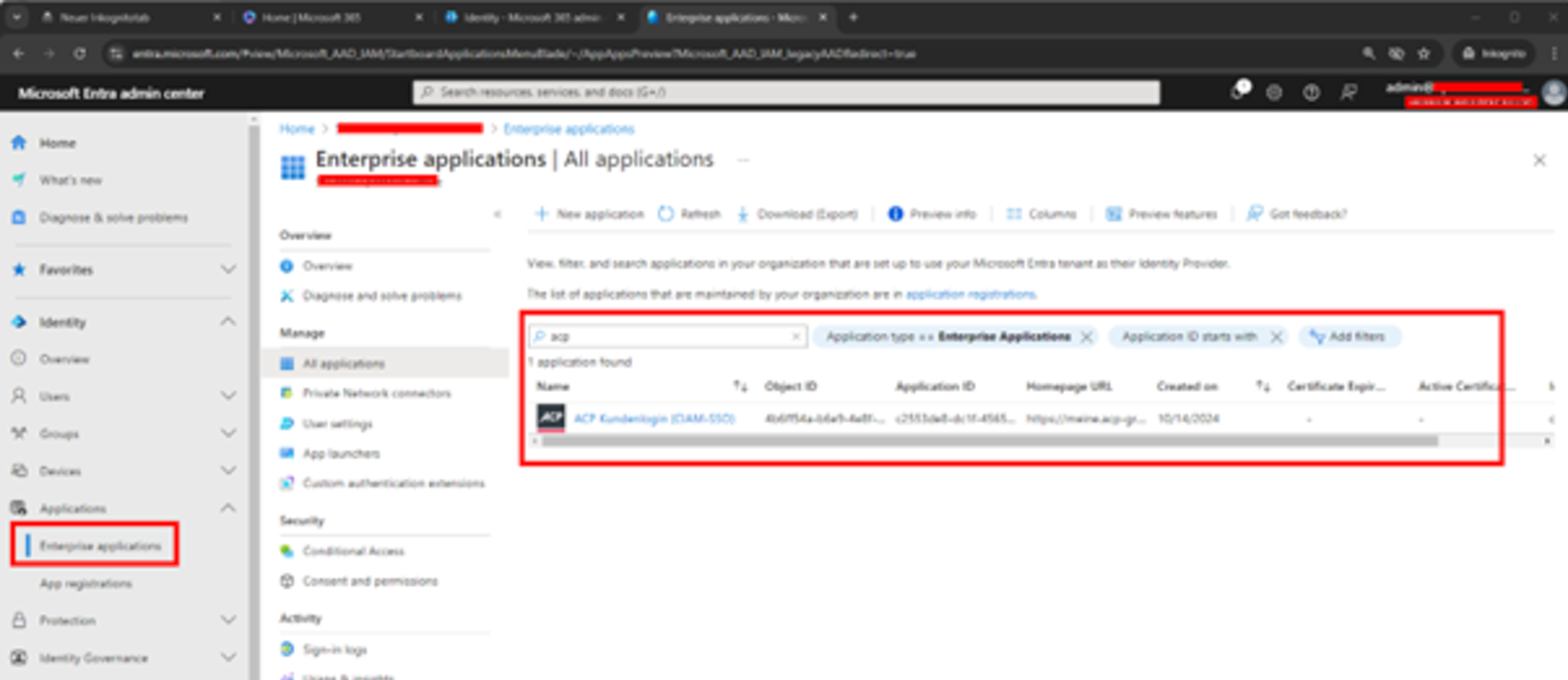Image resolution: width=1568 pixels, height=680 pixels.
Task: Open portal settings gear
Action: click(1274, 92)
